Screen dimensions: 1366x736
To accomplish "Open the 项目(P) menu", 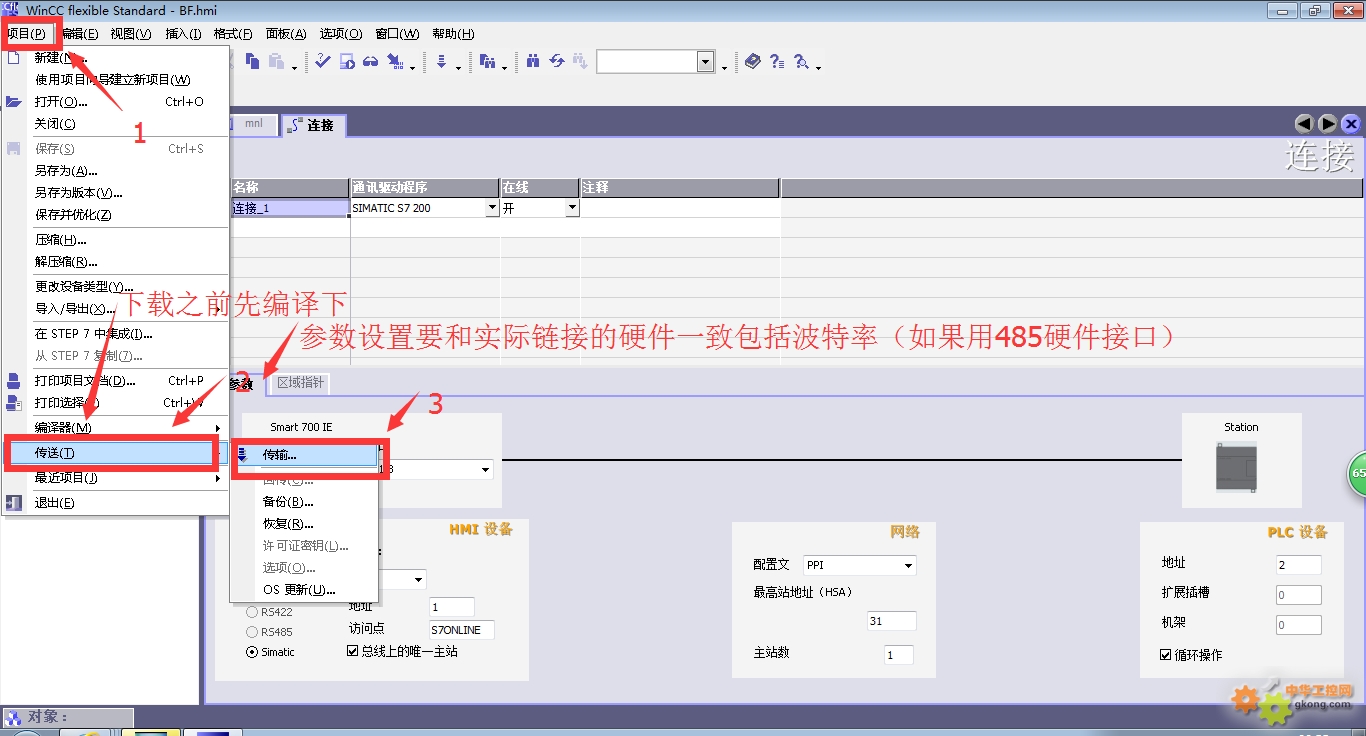I will [x=27, y=33].
